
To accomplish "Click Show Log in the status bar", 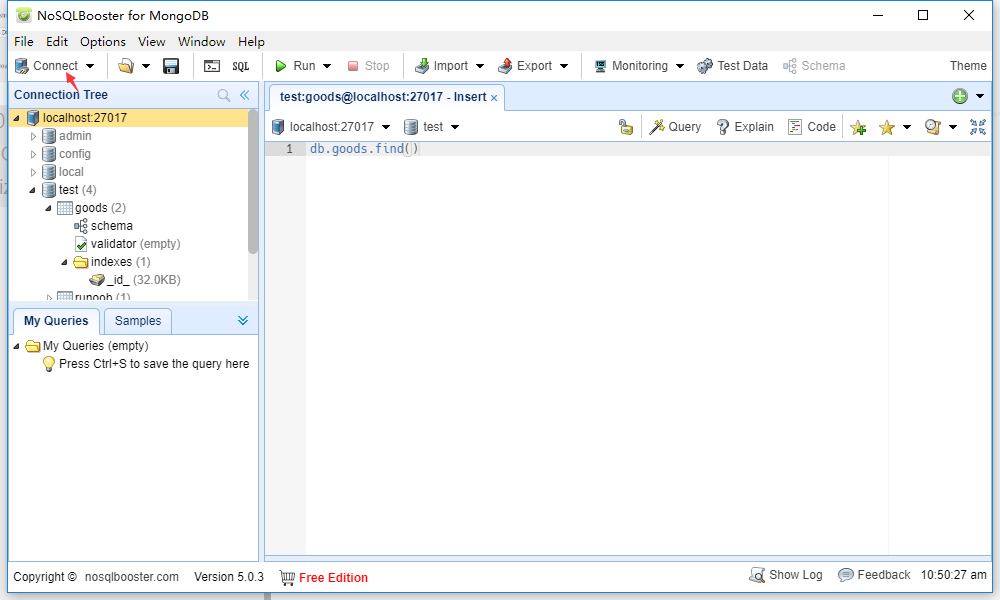I will 787,574.
